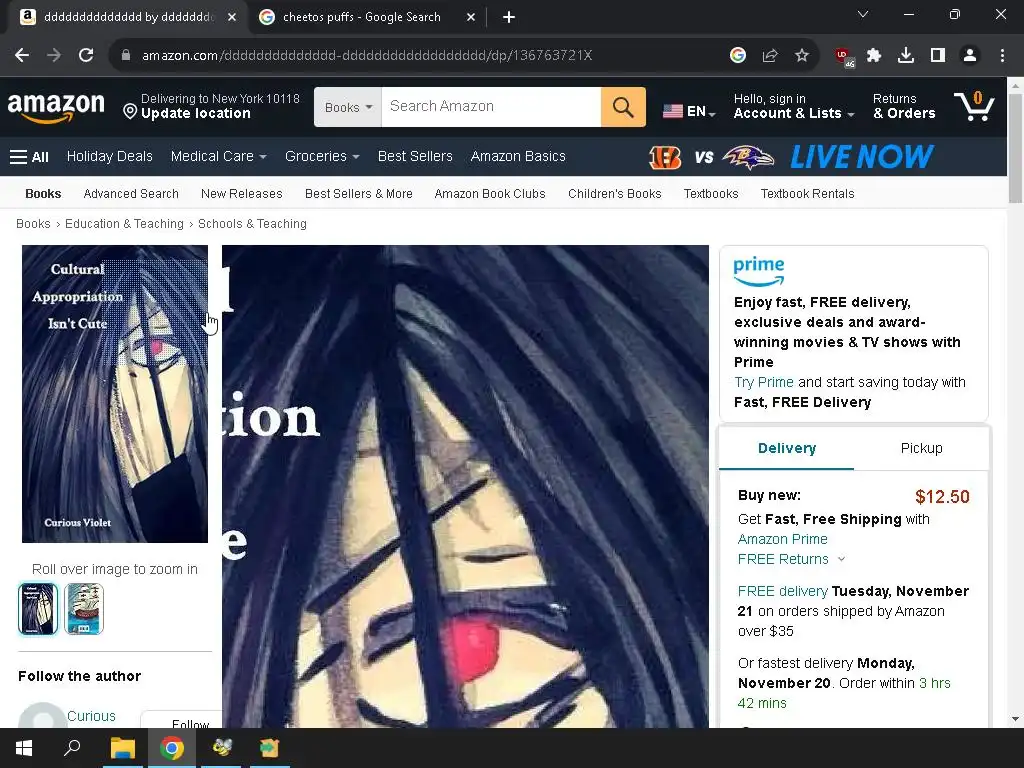Image resolution: width=1024 pixels, height=768 pixels.
Task: Submit search with magnifier button
Action: [623, 107]
